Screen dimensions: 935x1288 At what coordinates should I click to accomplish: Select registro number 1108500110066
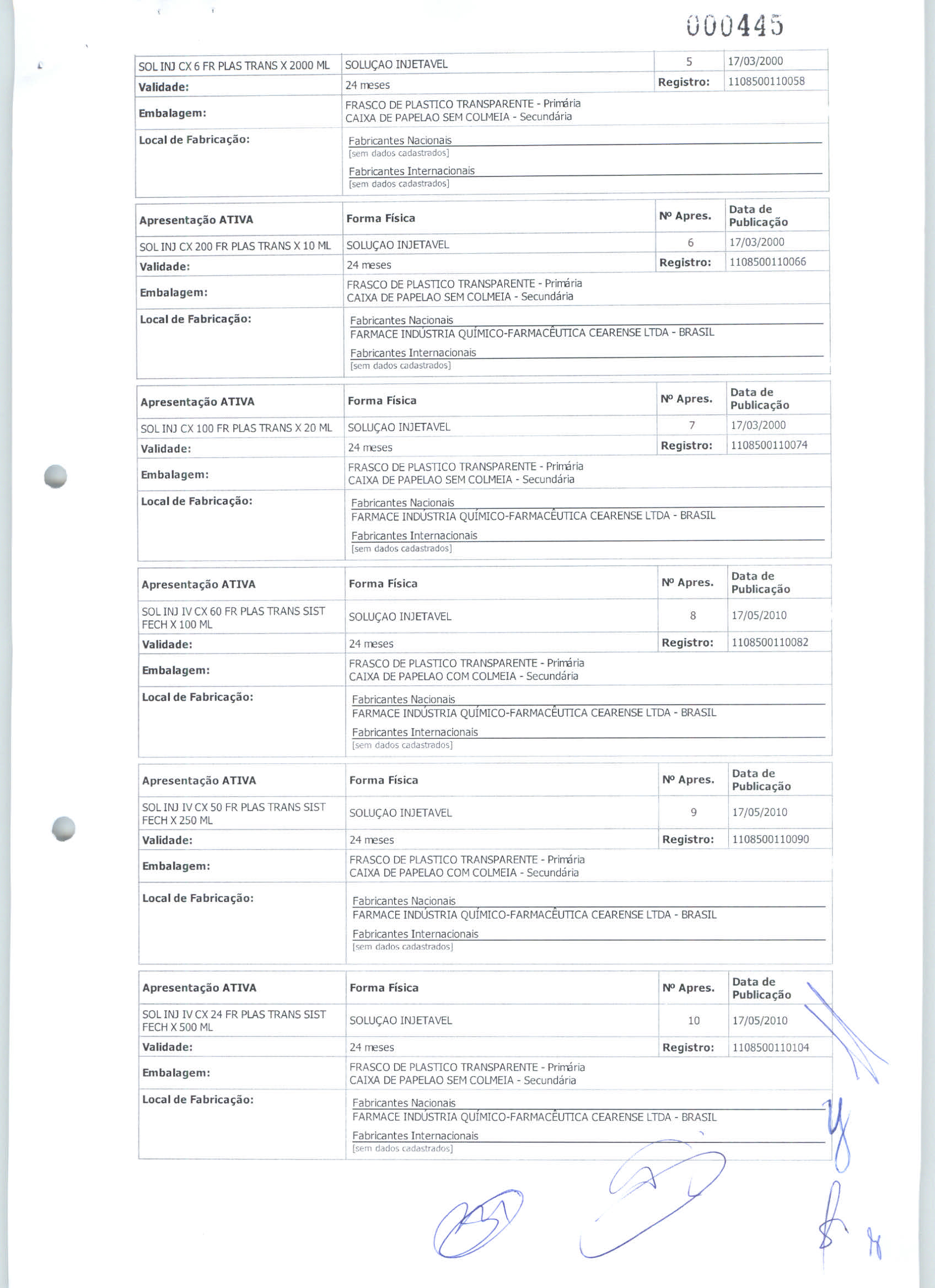tap(767, 262)
